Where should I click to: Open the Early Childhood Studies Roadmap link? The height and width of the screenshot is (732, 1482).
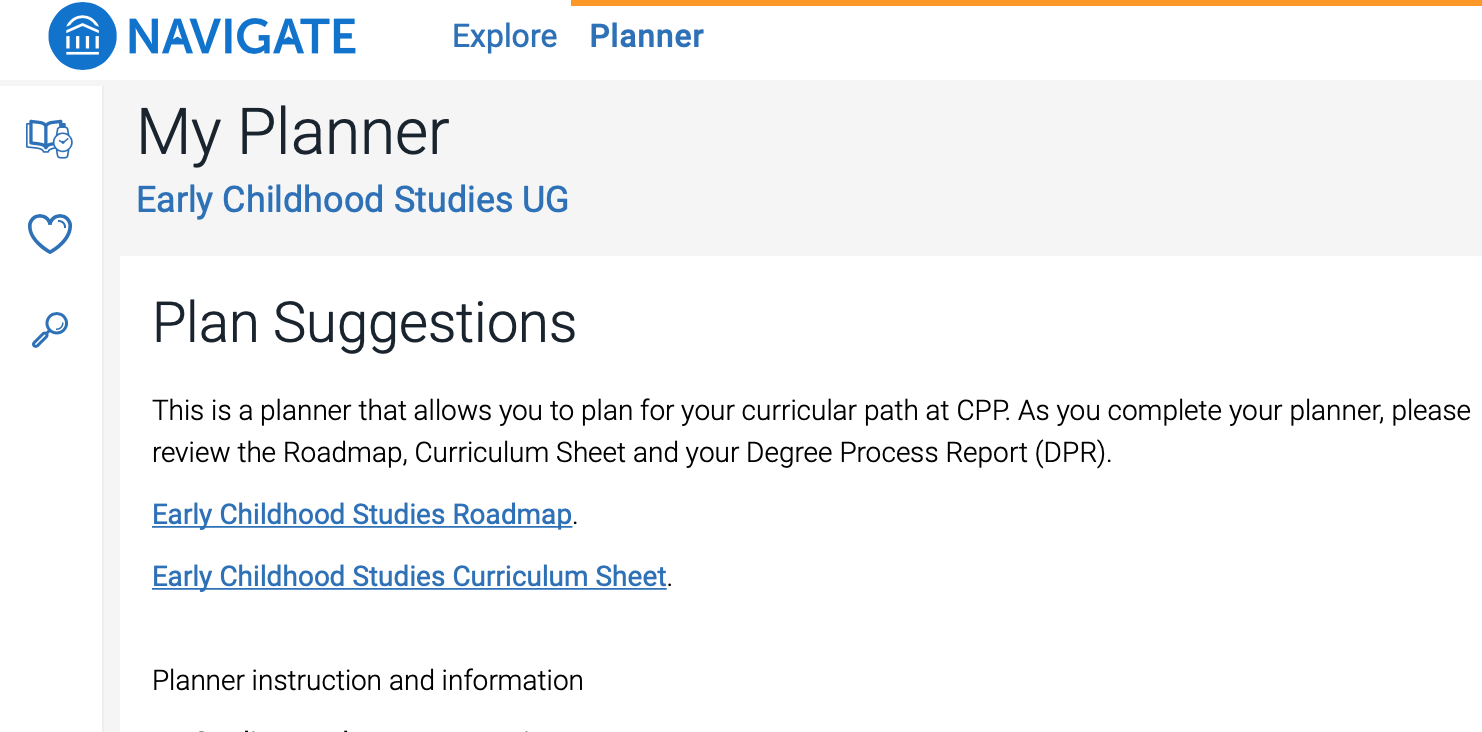362,514
